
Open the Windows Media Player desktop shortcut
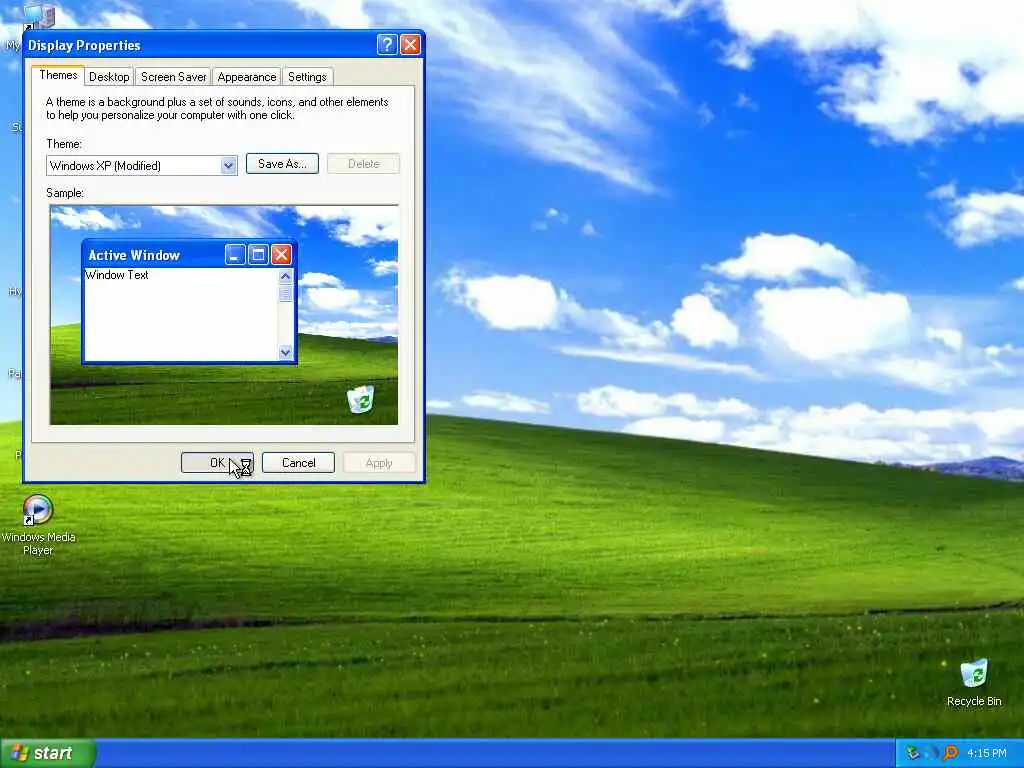pyautogui.click(x=38, y=524)
